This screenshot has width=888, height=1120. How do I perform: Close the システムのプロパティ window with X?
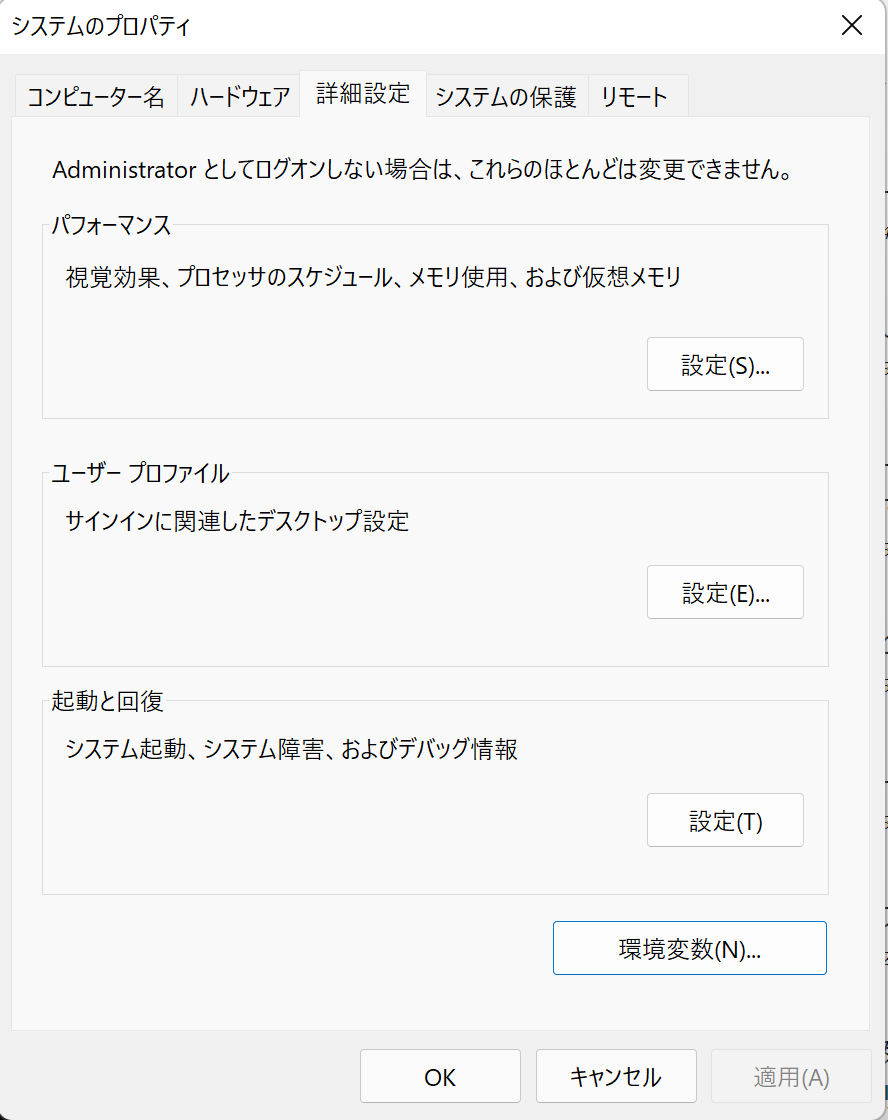coord(851,26)
